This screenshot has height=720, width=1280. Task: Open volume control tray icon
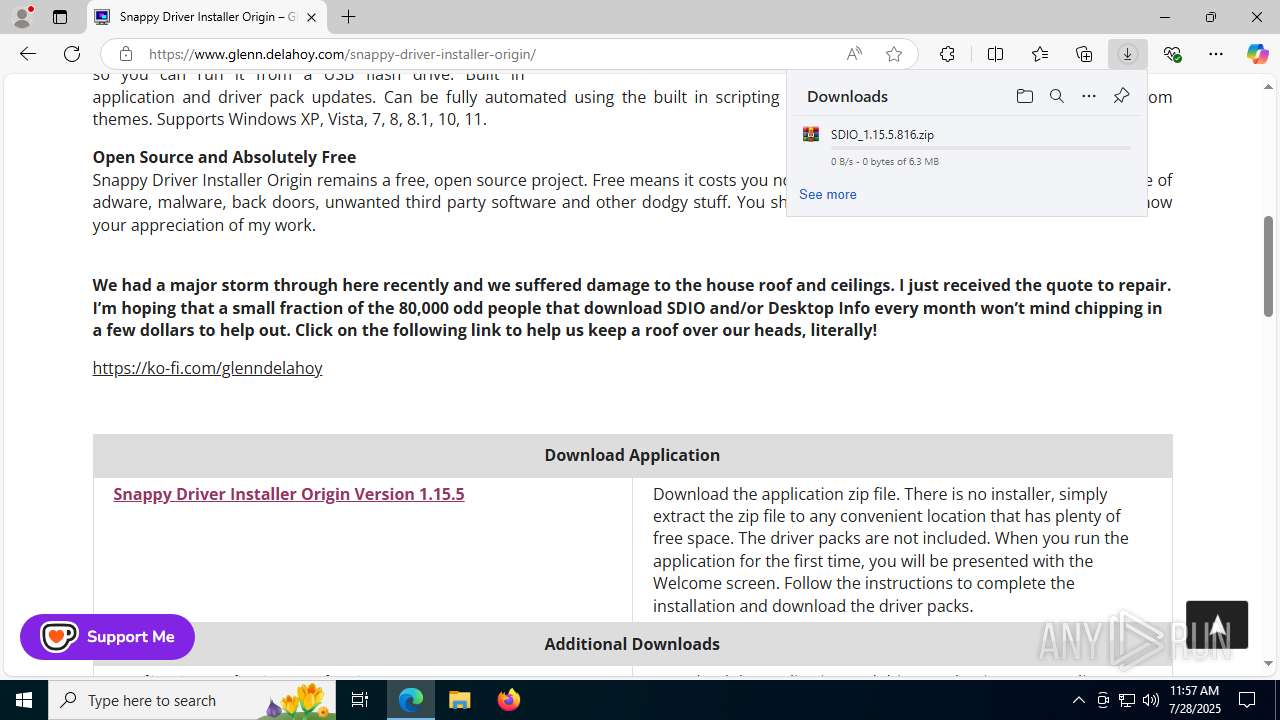(1150, 700)
